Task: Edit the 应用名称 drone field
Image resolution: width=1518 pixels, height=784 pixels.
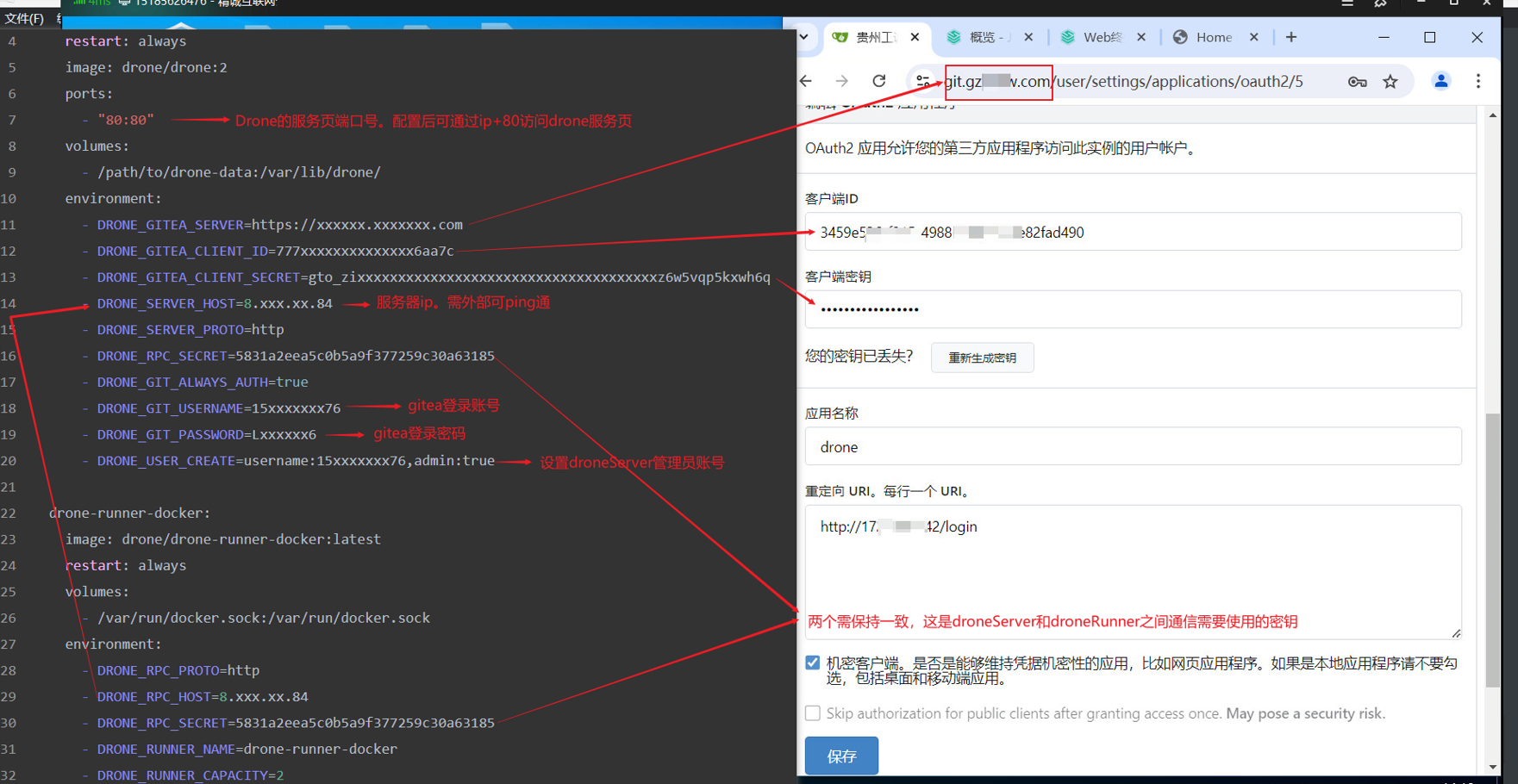Action: [x=1133, y=446]
